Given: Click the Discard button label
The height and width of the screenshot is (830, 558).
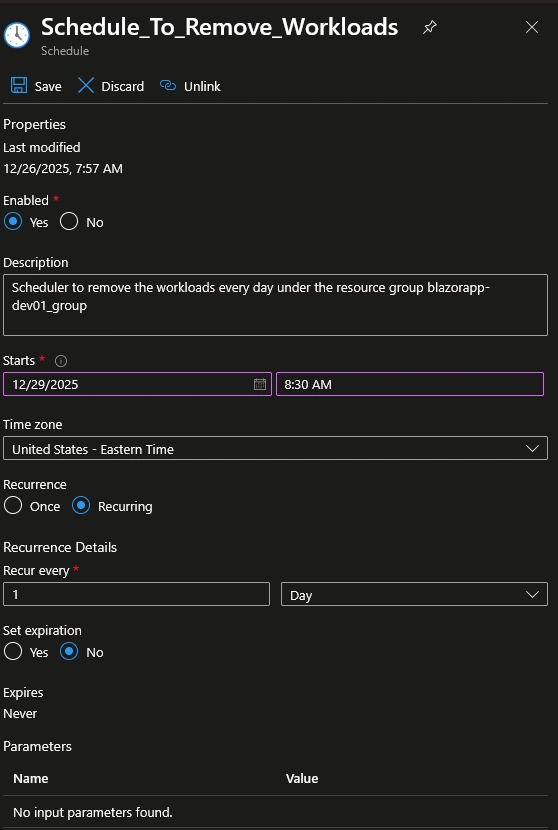Looking at the screenshot, I should click(122, 86).
